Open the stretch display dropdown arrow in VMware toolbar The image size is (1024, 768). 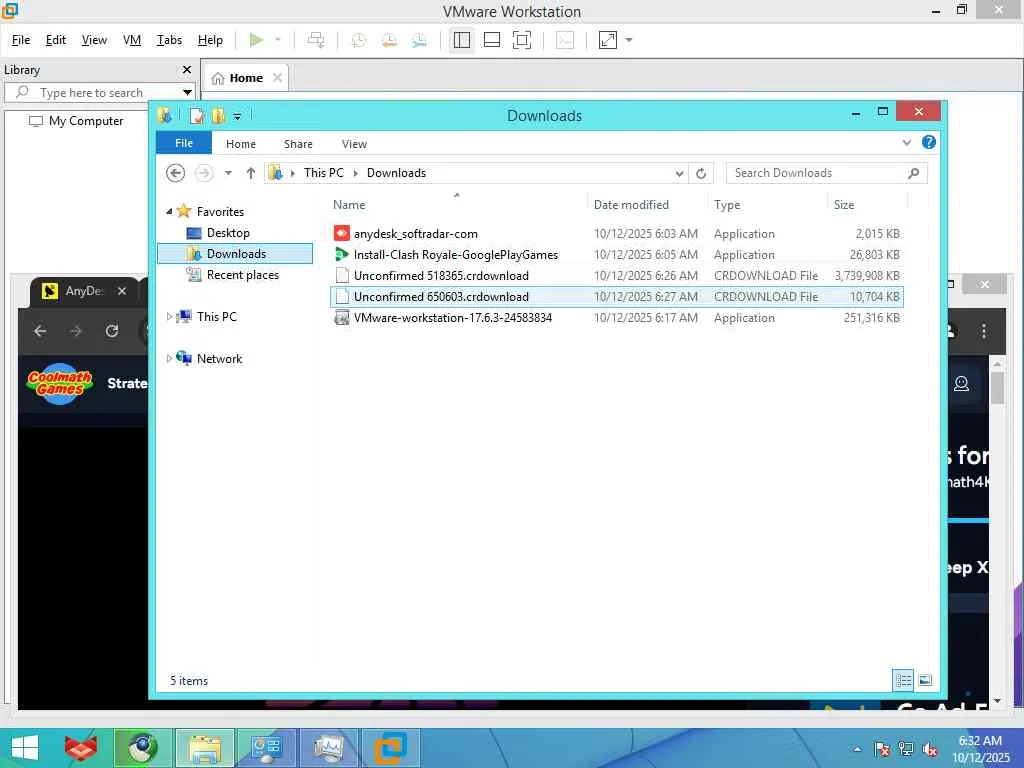(x=629, y=40)
